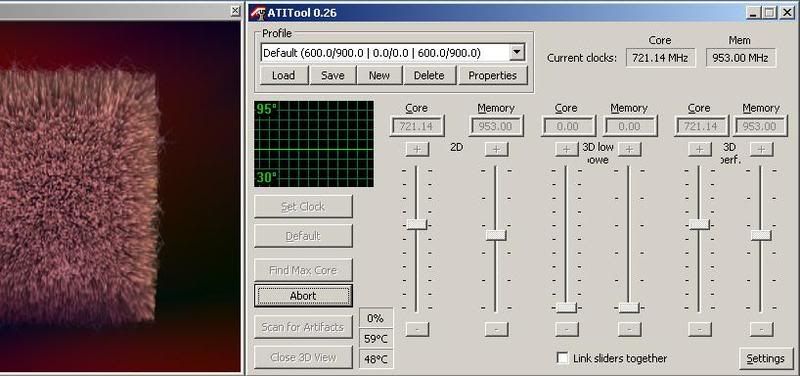Click the 2D Core slider thumb
The height and width of the screenshot is (376, 800).
pyautogui.click(x=417, y=224)
